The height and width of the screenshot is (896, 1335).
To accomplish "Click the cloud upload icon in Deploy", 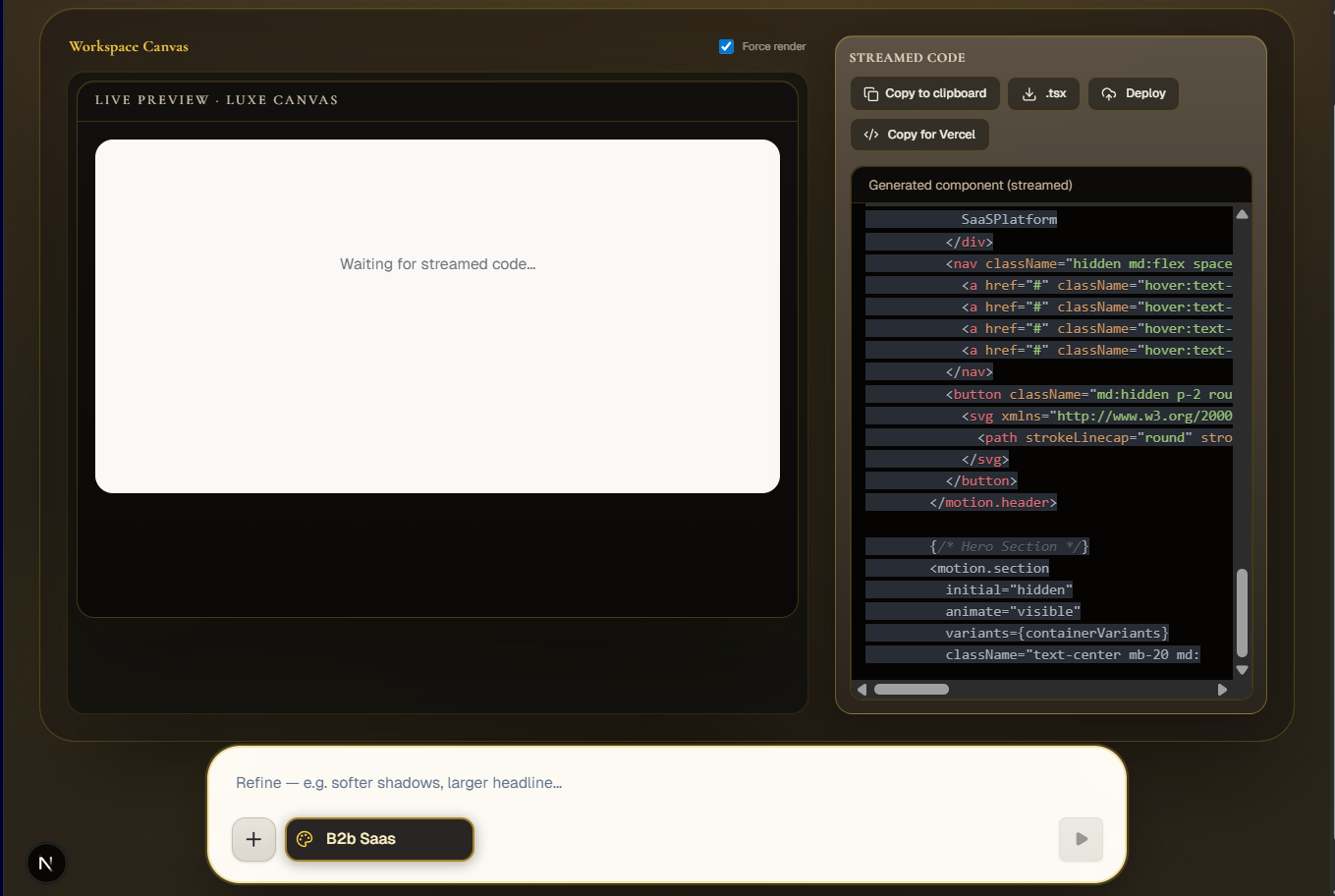I will tap(1109, 93).
